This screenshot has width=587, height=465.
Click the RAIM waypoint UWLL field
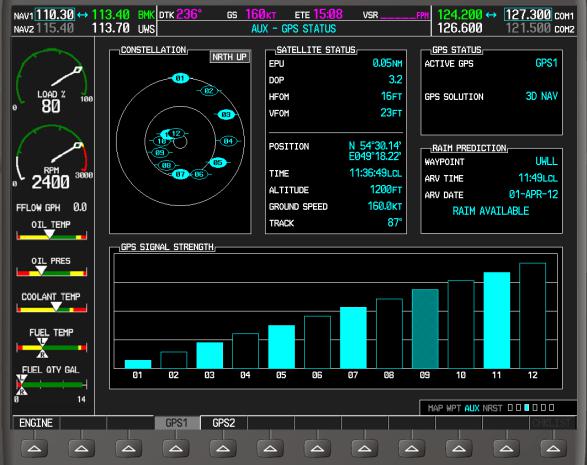546,161
